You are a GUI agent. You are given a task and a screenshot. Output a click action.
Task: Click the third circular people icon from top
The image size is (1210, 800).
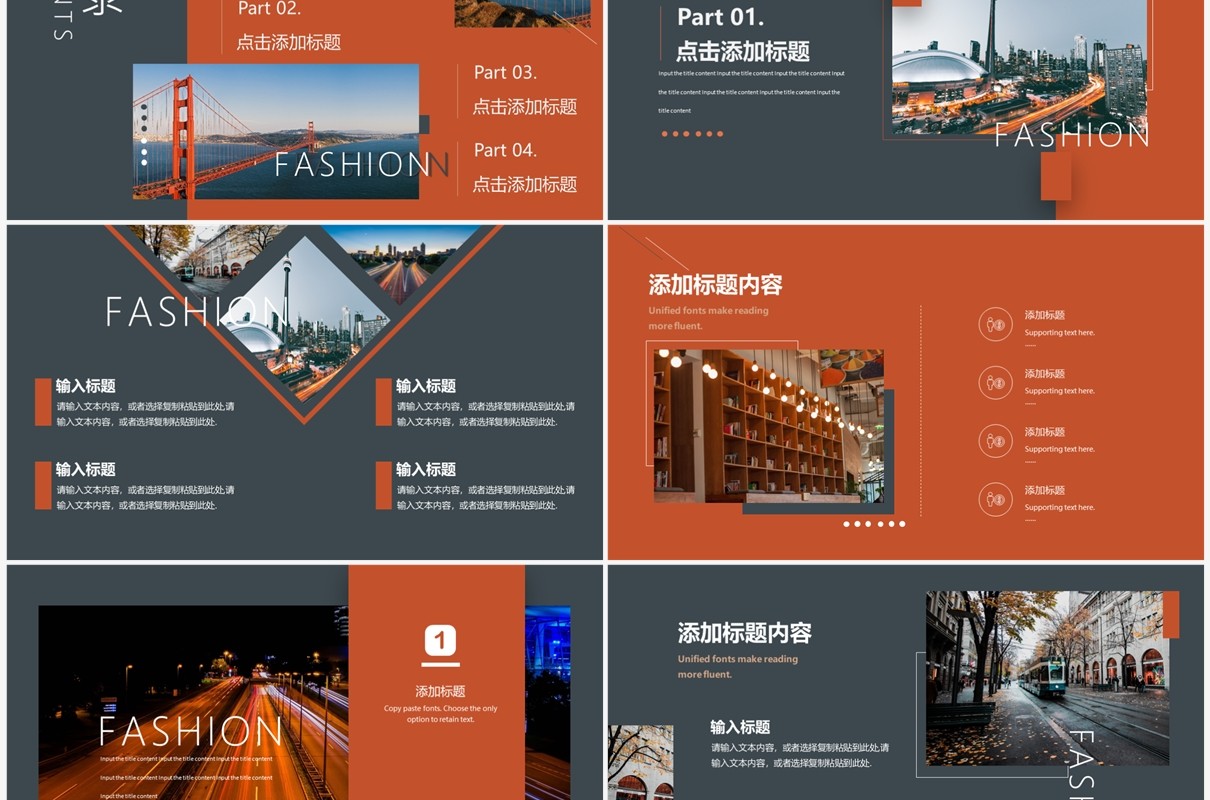click(x=995, y=440)
